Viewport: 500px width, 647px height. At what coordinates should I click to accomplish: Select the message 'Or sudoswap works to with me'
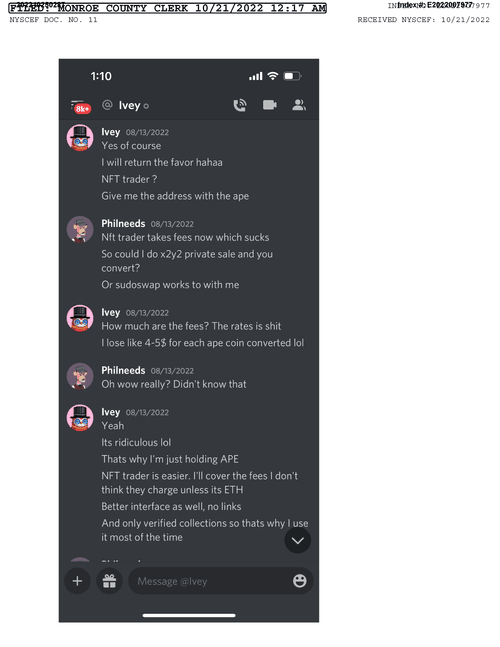[170, 285]
